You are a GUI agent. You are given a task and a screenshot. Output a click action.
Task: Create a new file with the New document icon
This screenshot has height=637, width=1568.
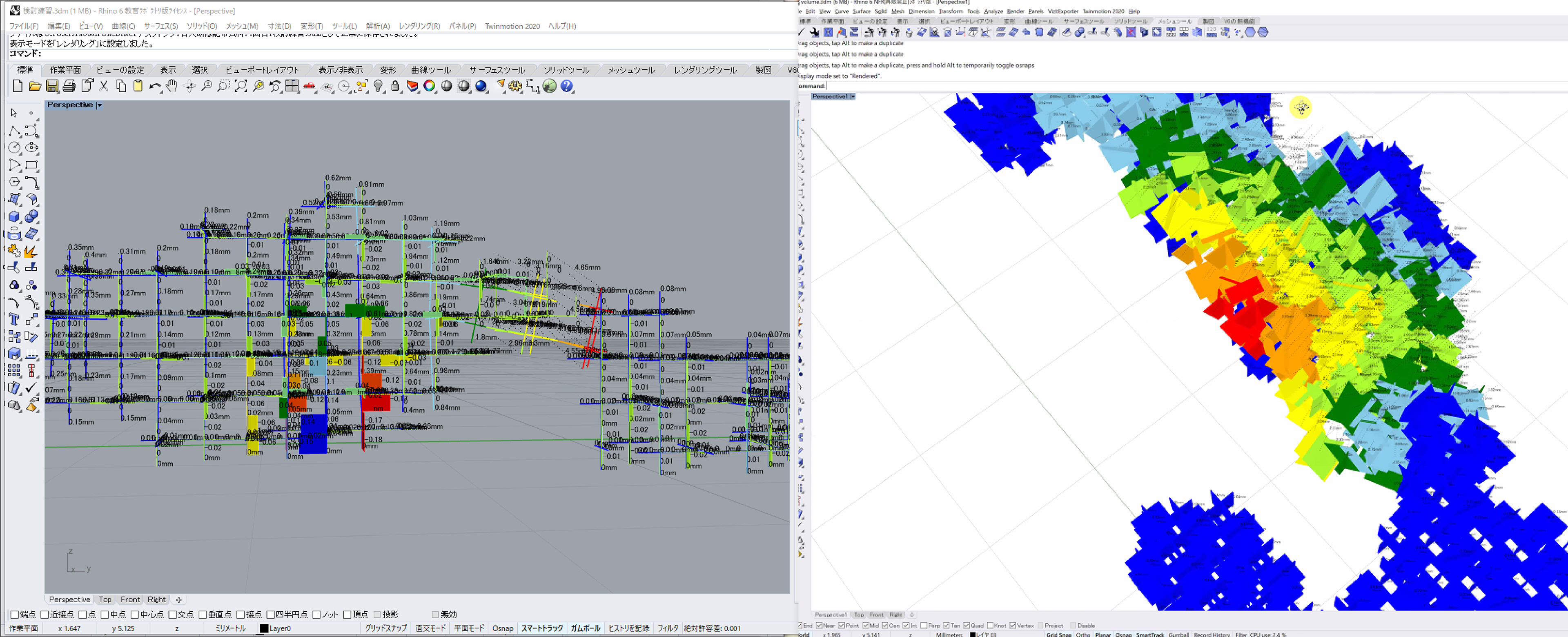pyautogui.click(x=18, y=87)
